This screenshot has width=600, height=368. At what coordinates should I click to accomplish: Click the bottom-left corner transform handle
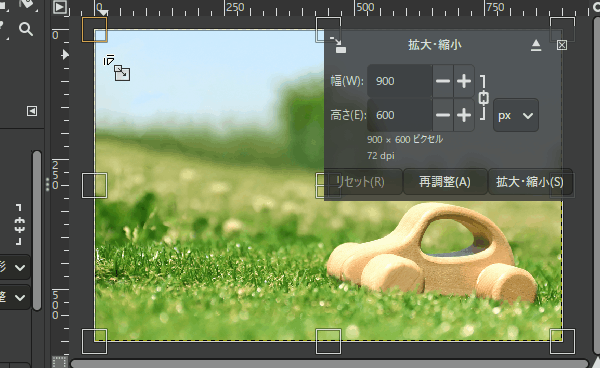(x=95, y=341)
